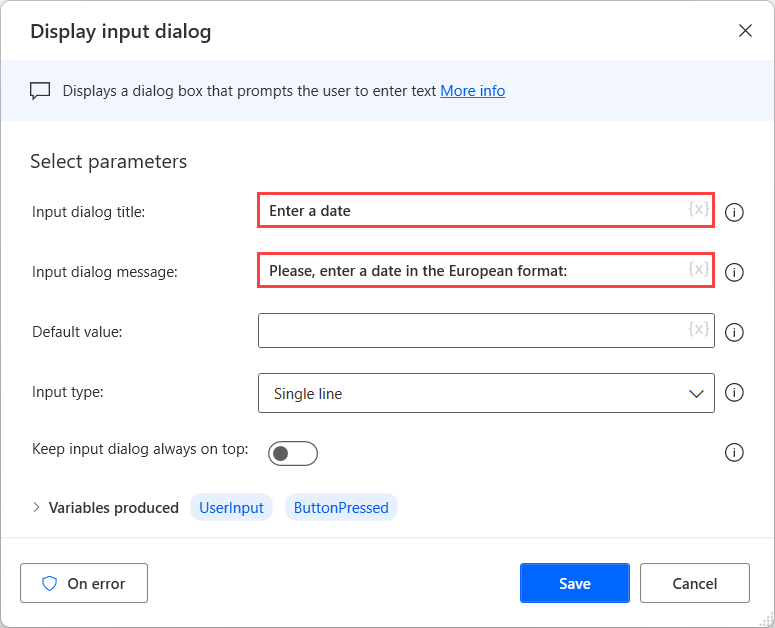
Task: Expand the Variables produced section
Action: tap(37, 507)
